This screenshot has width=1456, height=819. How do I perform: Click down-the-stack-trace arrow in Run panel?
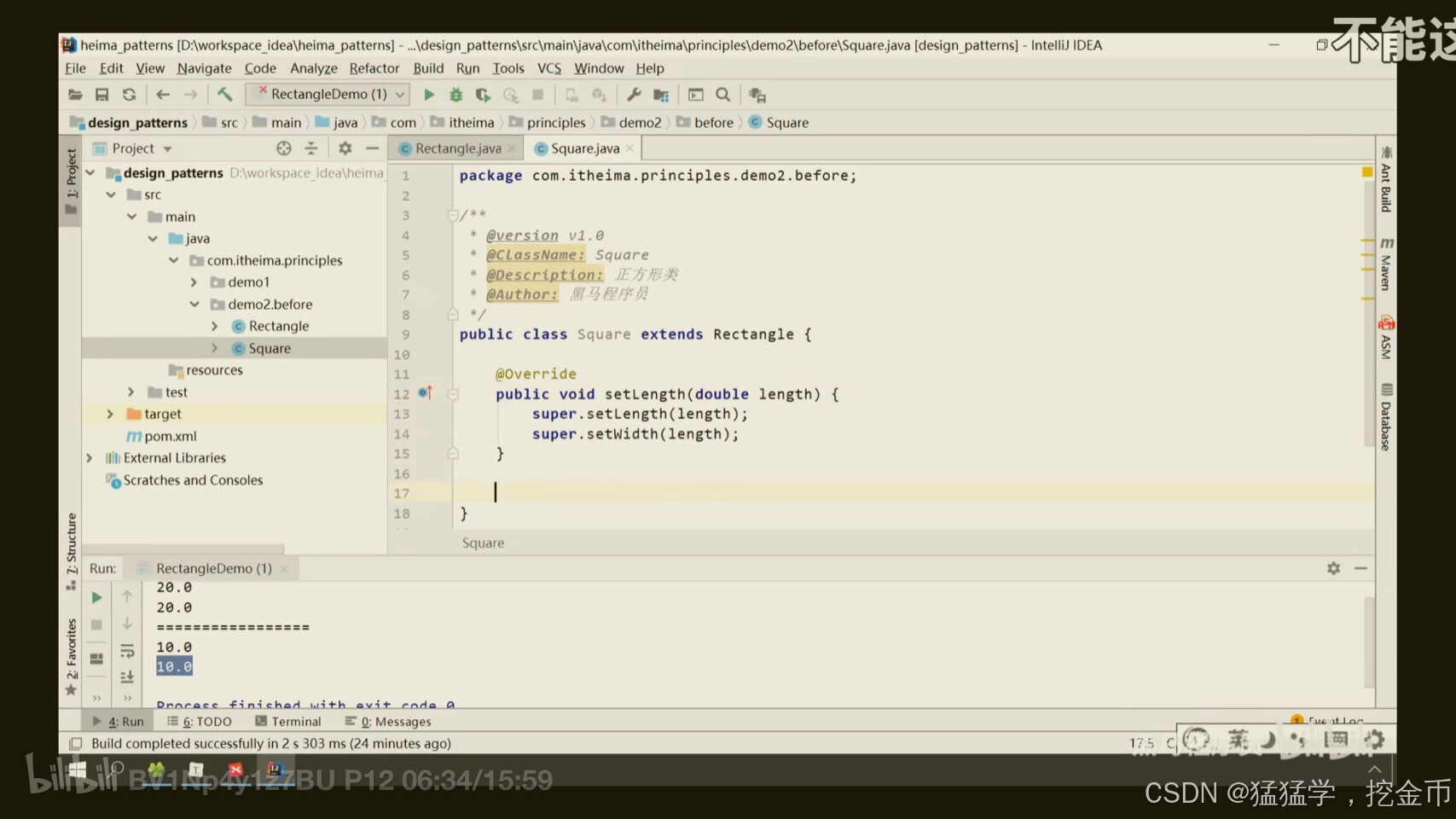click(127, 624)
